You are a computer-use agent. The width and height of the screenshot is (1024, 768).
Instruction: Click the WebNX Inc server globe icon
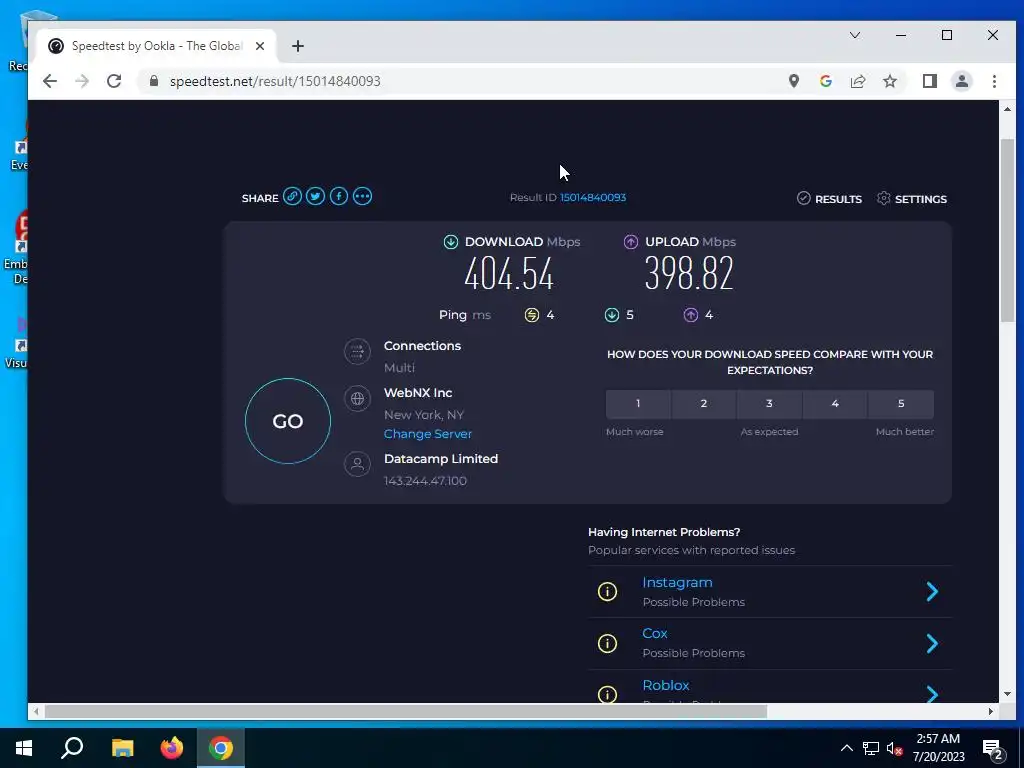pos(357,398)
